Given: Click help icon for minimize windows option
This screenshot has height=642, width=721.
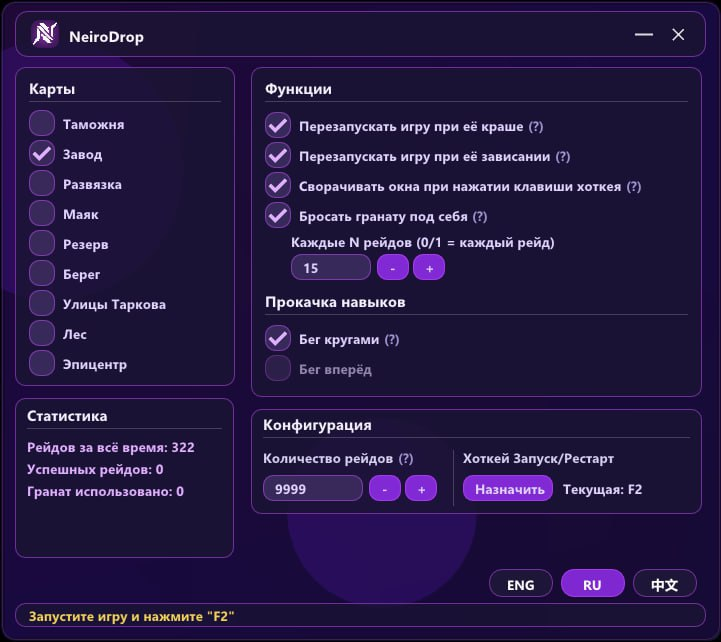Looking at the screenshot, I should click(x=633, y=187).
